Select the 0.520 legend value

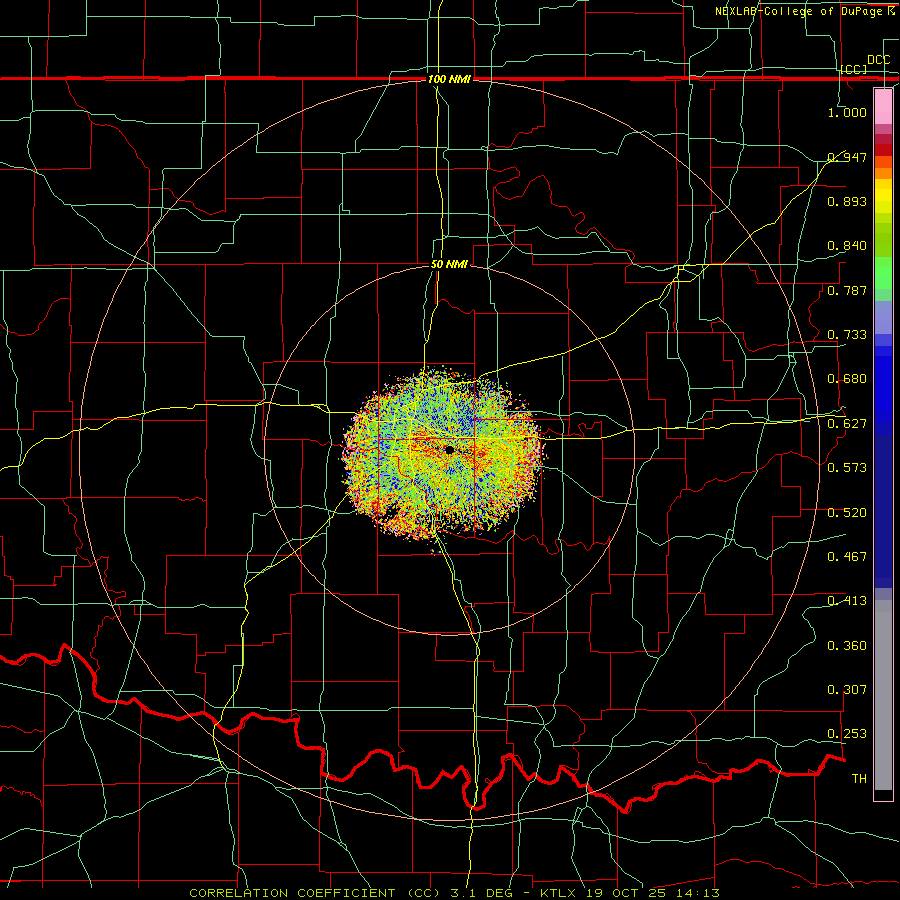pos(847,513)
